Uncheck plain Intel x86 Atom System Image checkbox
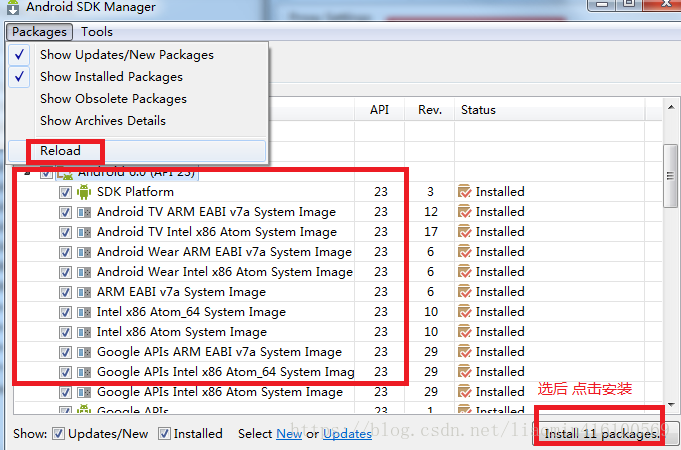 65,332
